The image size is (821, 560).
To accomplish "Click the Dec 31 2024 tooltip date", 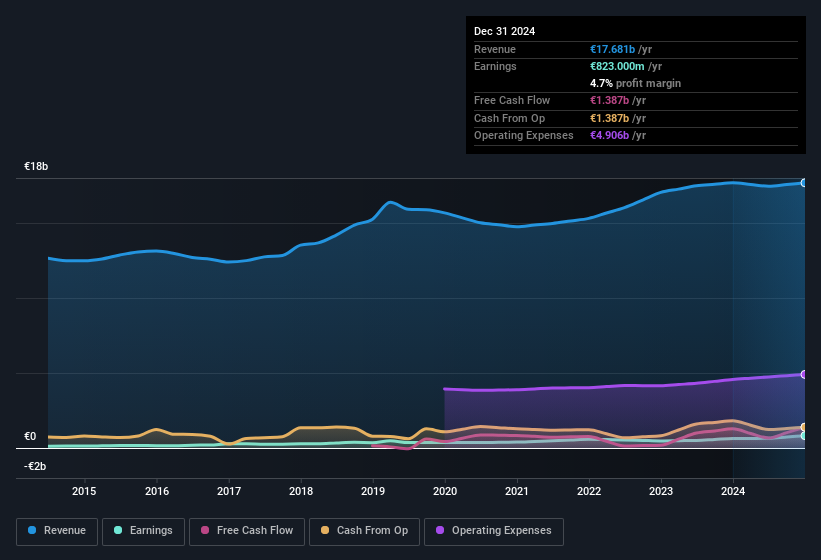I will point(504,31).
